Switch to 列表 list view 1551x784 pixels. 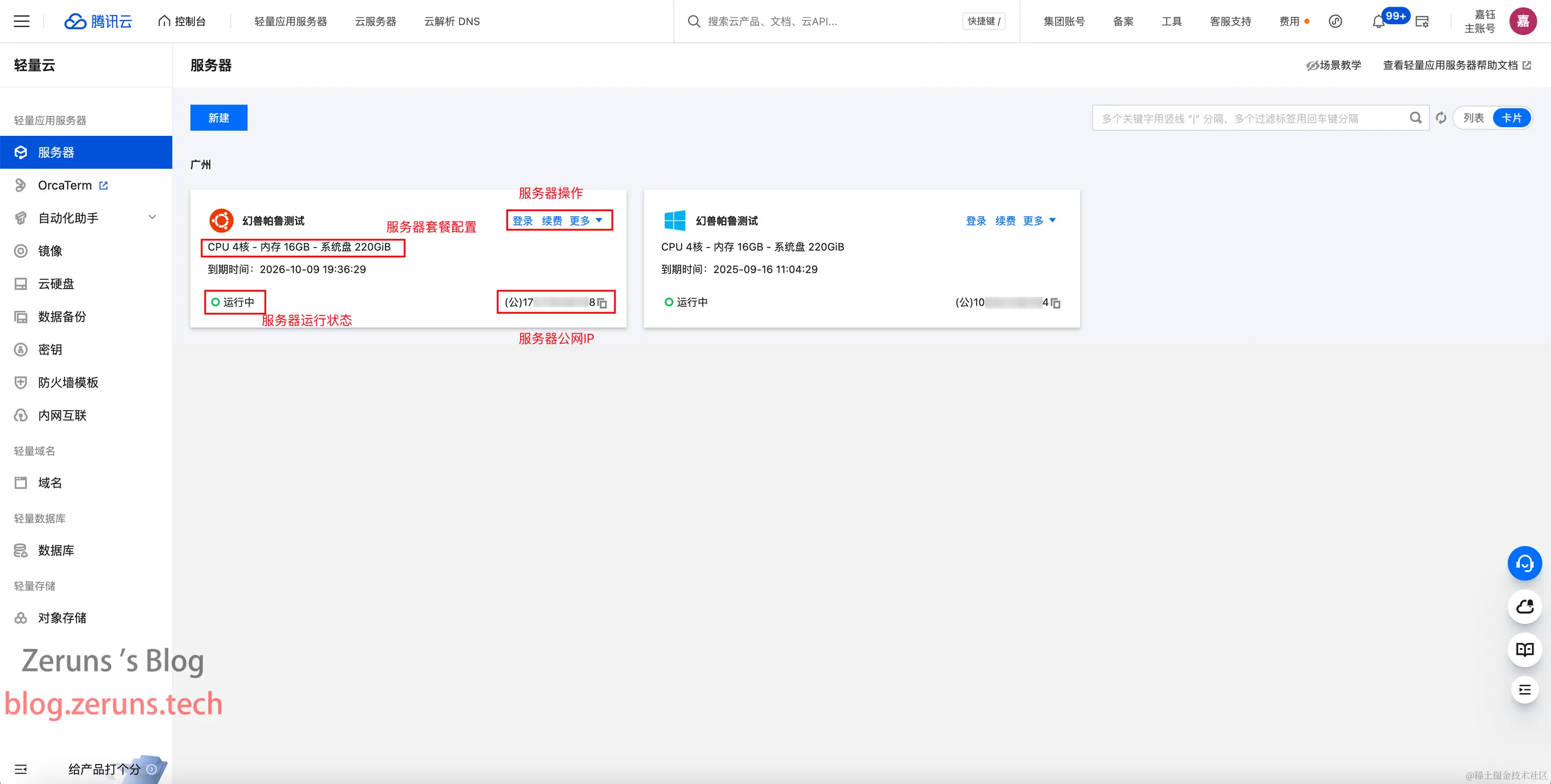pyautogui.click(x=1474, y=118)
